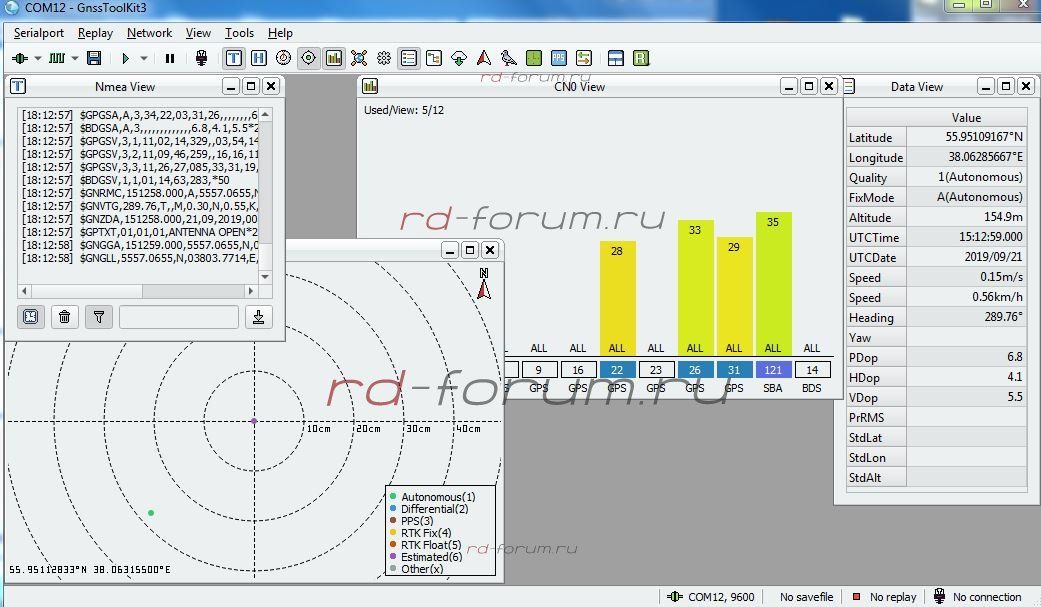The height and width of the screenshot is (607, 1041).
Task: Click the Nmea View scroll up arrow
Action: (x=265, y=115)
